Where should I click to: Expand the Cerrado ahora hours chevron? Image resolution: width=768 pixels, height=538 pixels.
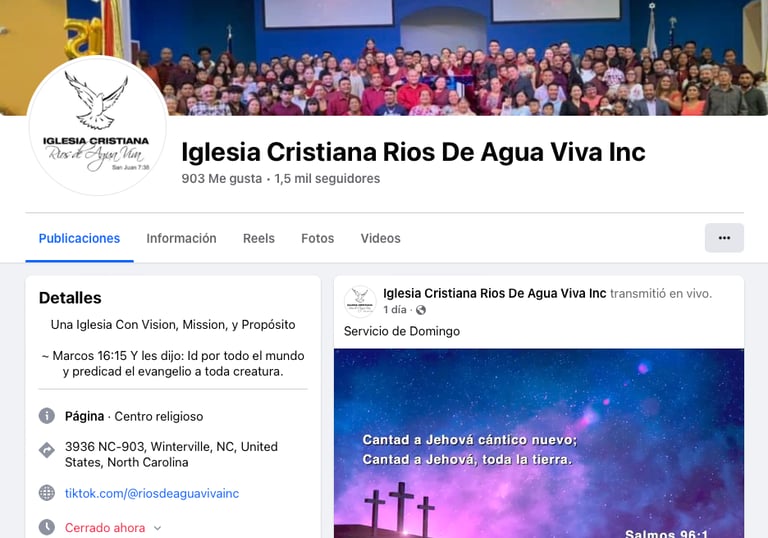[x=157, y=528]
